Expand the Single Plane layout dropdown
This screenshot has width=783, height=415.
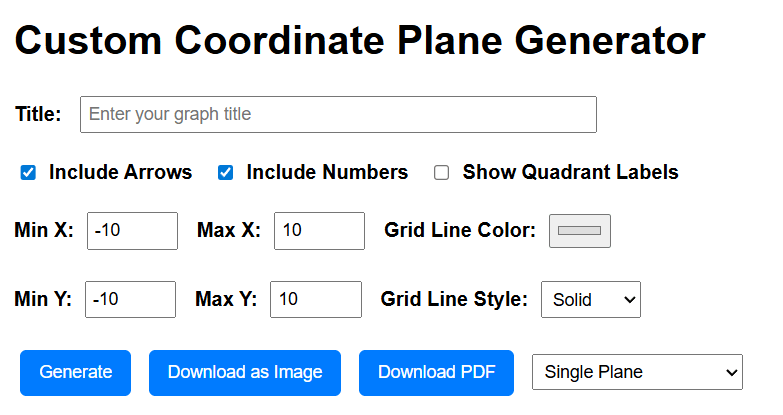click(x=637, y=373)
